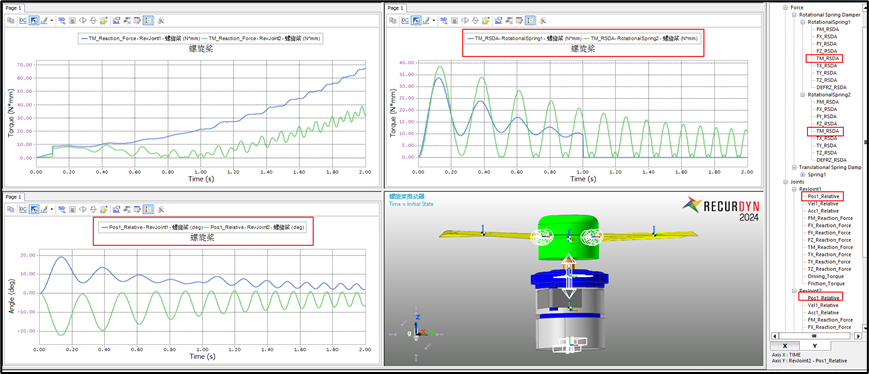
Task: Click the crossed tools icon in the top-left plot toolbar
Action: 160,21
